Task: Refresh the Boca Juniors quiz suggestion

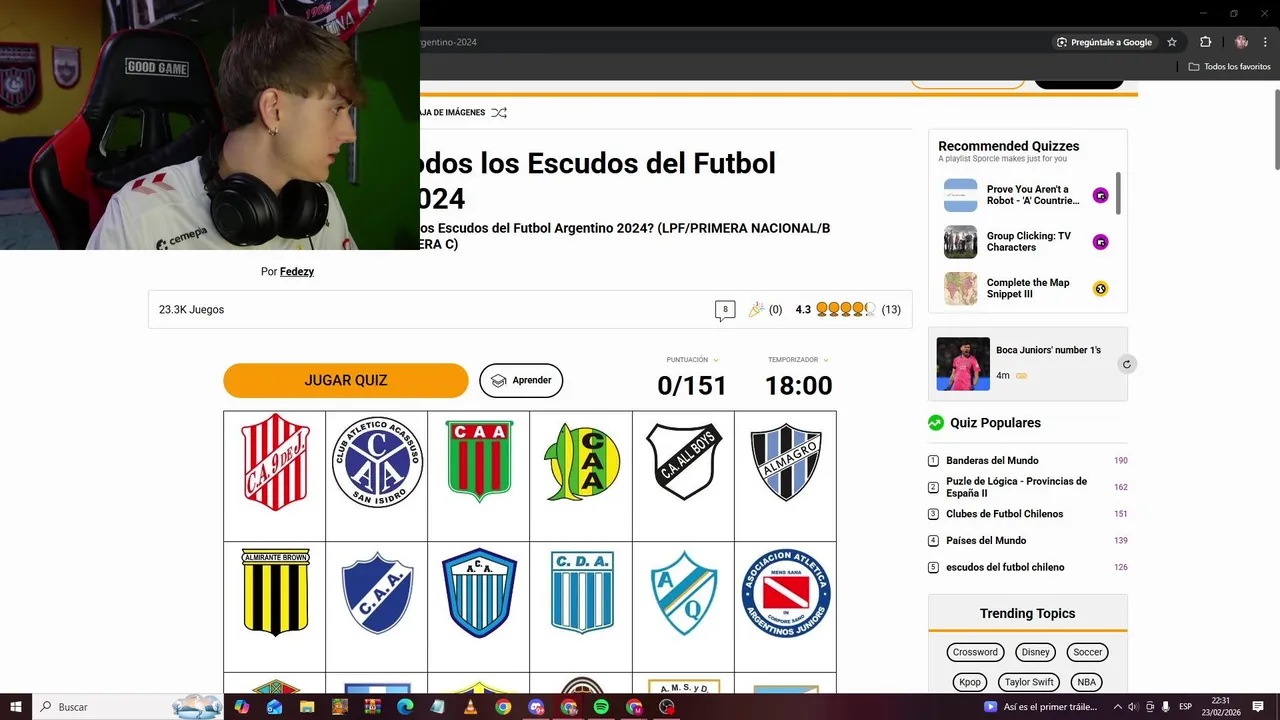Action: click(1127, 364)
